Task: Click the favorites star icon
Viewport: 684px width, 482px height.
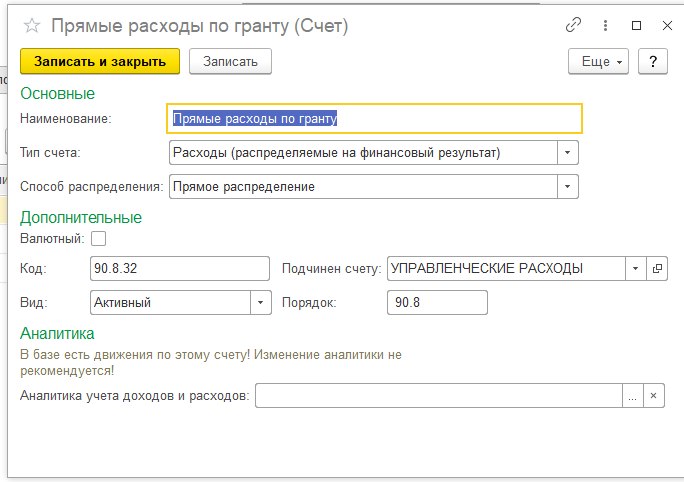Action: pos(32,27)
